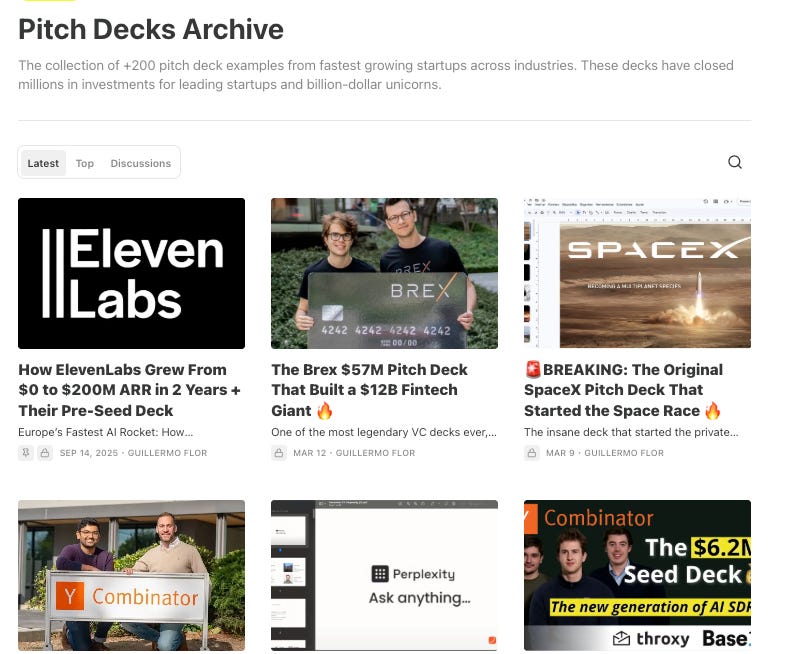Open the SpaceX rocket thumbnail

(637, 273)
